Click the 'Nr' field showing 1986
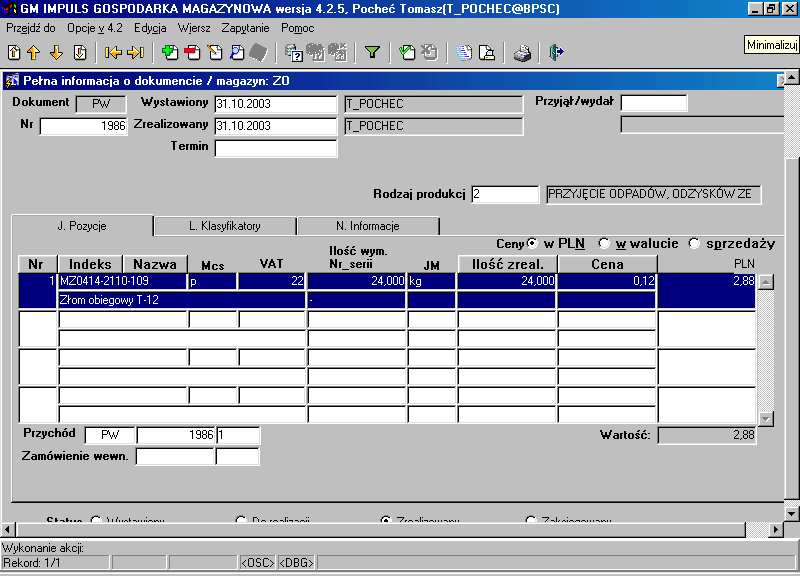The width and height of the screenshot is (800, 576). click(84, 126)
